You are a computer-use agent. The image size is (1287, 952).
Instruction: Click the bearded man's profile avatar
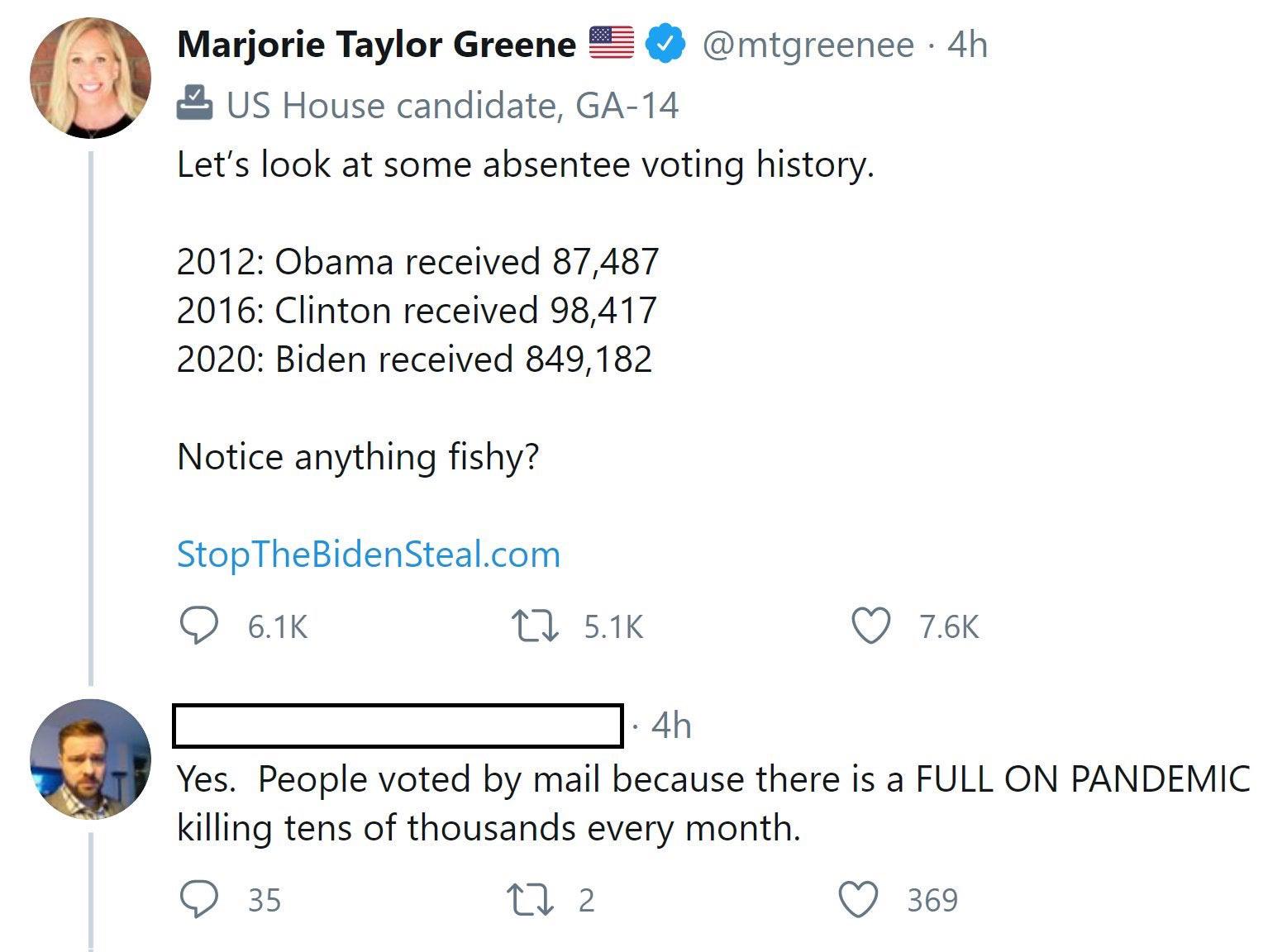pyautogui.click(x=91, y=759)
